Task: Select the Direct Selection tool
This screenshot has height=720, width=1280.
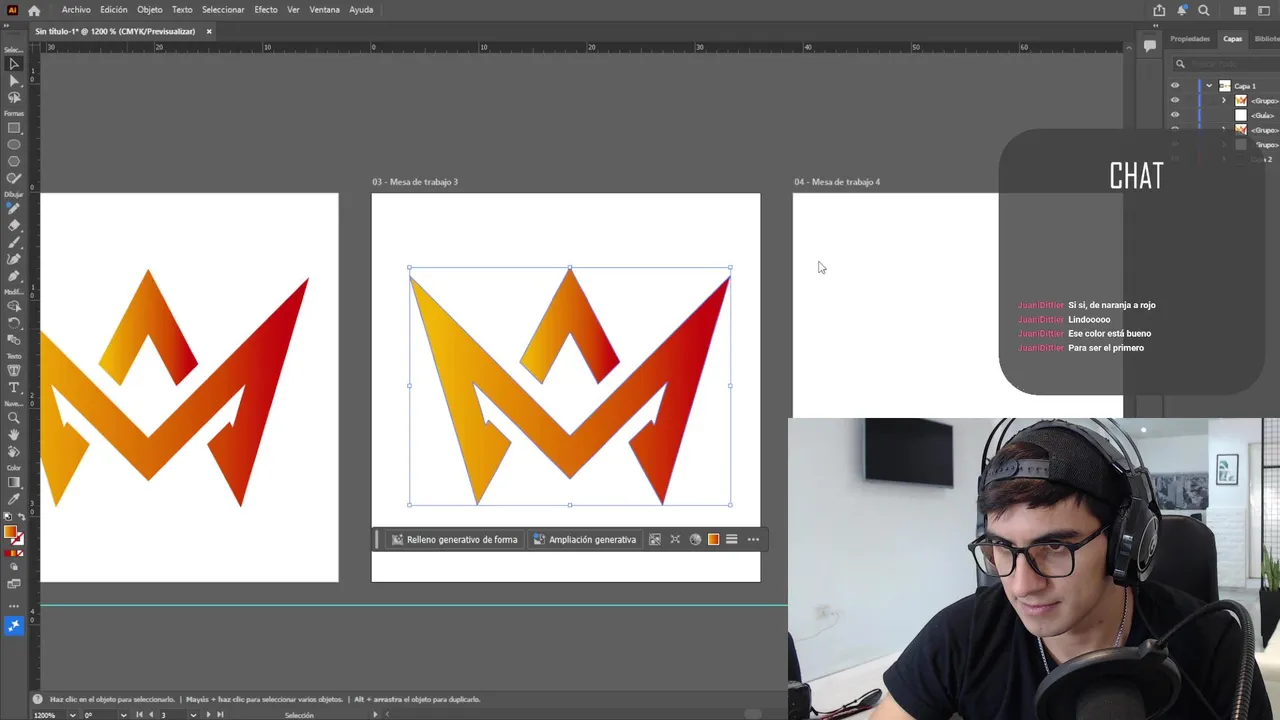Action: click(x=14, y=81)
